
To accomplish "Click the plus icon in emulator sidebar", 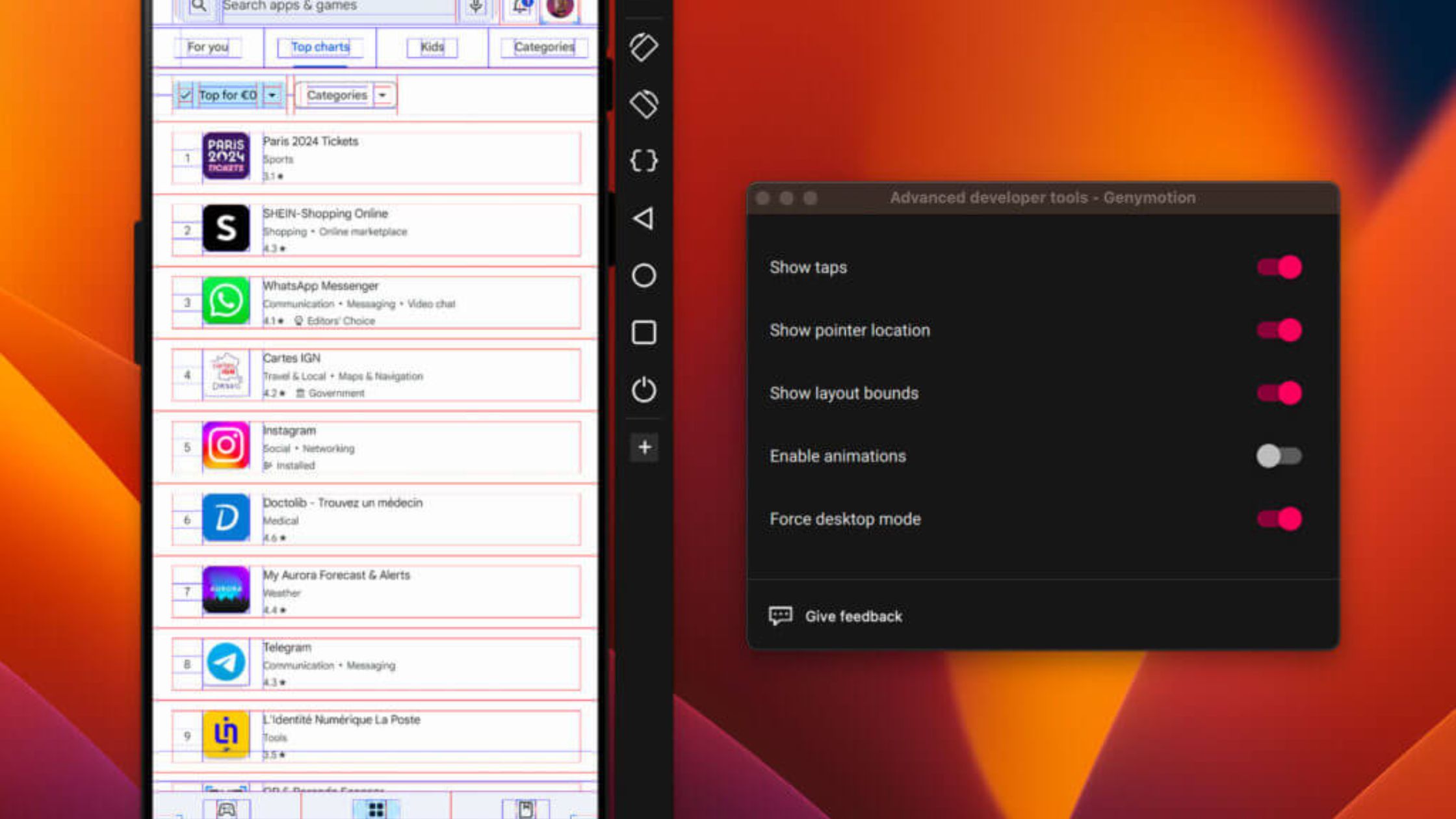I will click(x=644, y=447).
